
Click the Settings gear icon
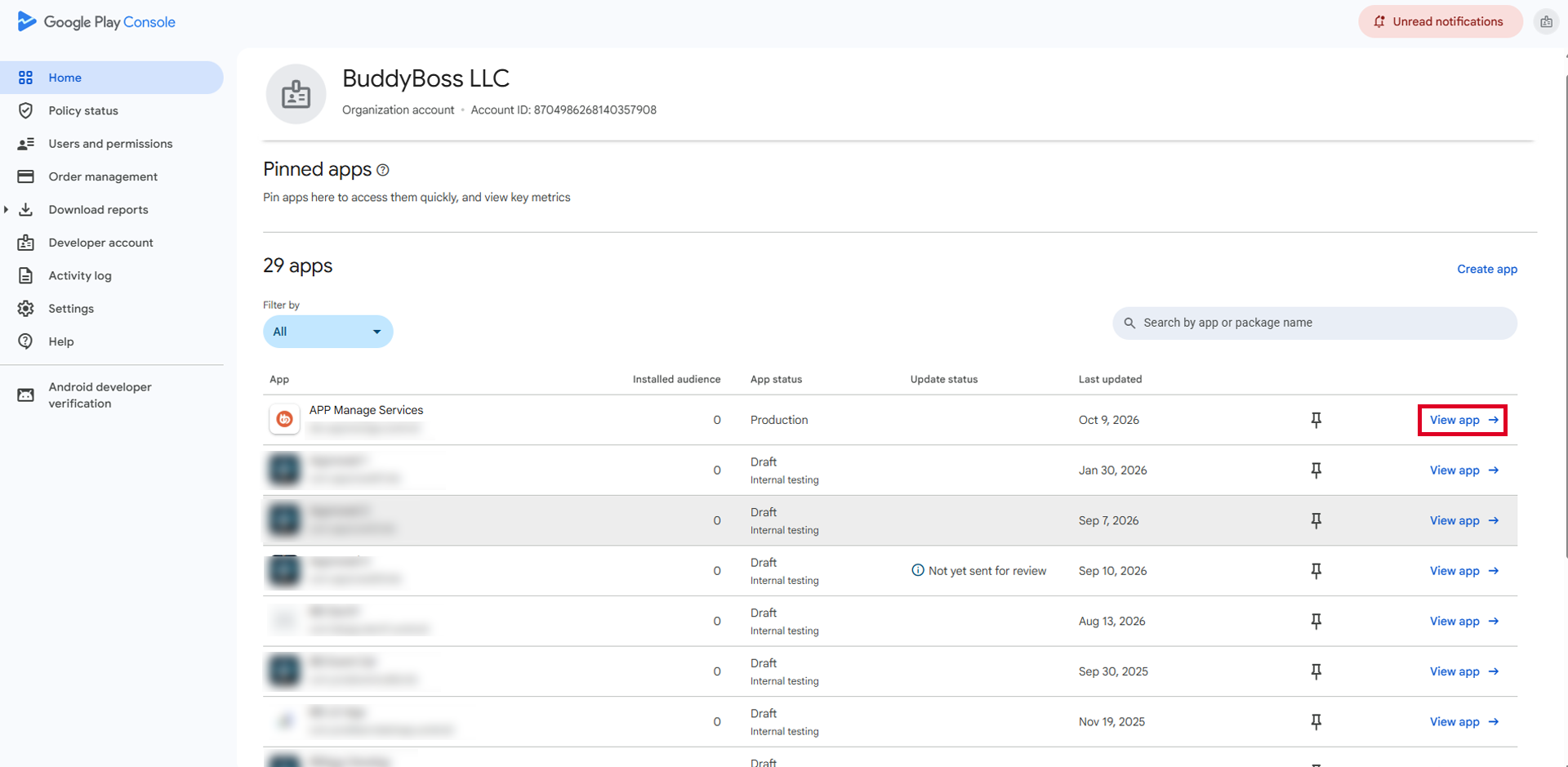26,309
